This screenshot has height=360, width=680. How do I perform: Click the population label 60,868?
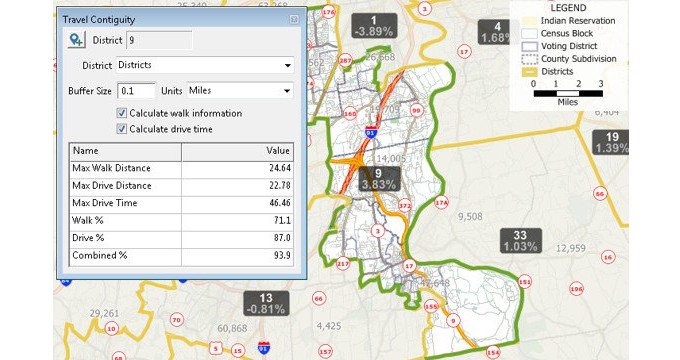click(232, 328)
